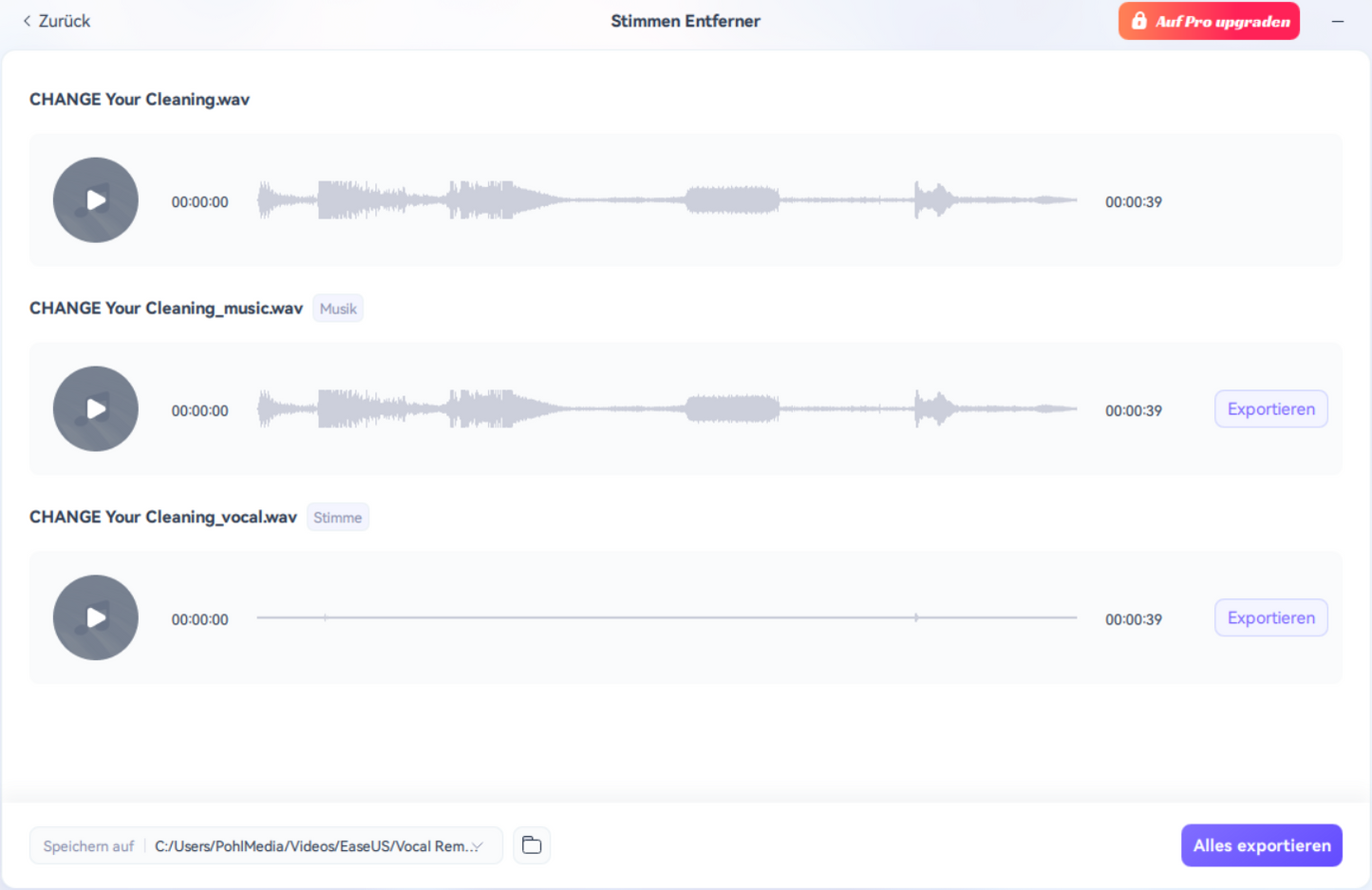This screenshot has height=890, width=1372.
Task: Click the Stimme tag label
Action: click(337, 518)
